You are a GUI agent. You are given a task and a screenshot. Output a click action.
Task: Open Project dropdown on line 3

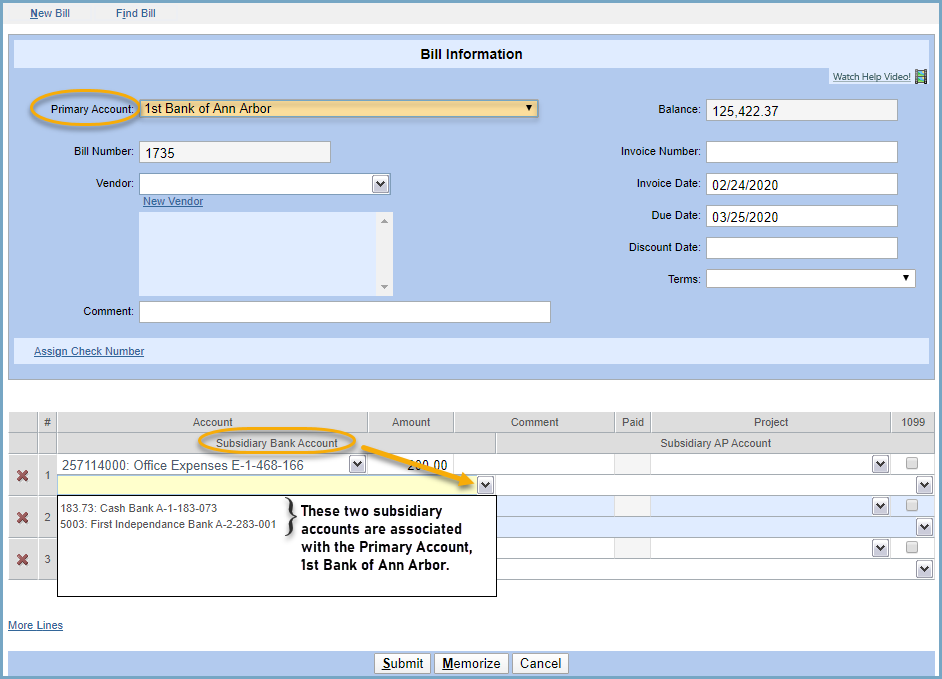coord(881,548)
